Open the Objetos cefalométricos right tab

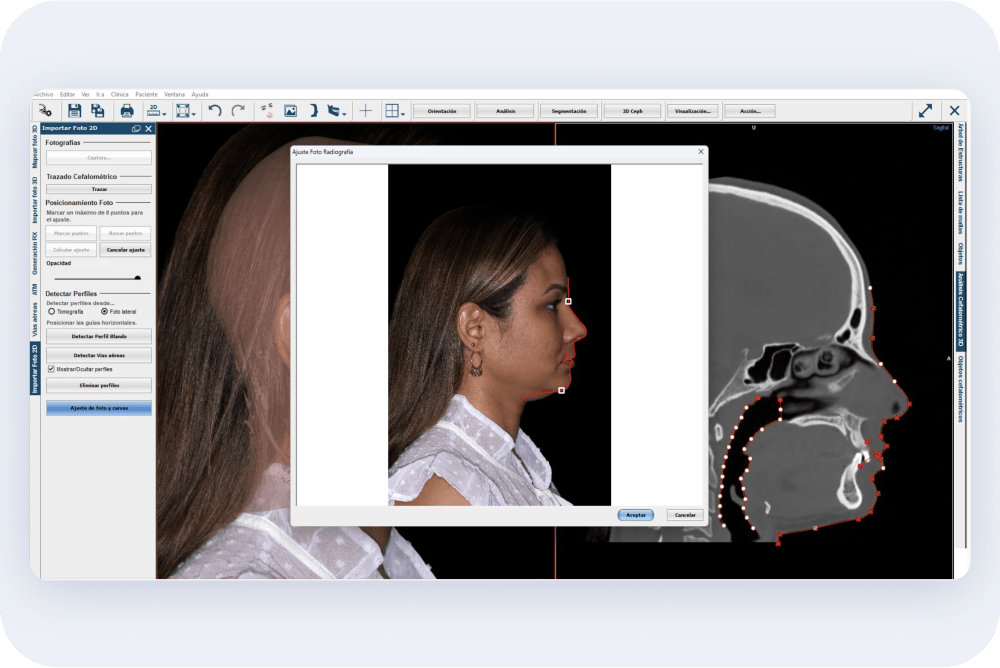tap(960, 389)
